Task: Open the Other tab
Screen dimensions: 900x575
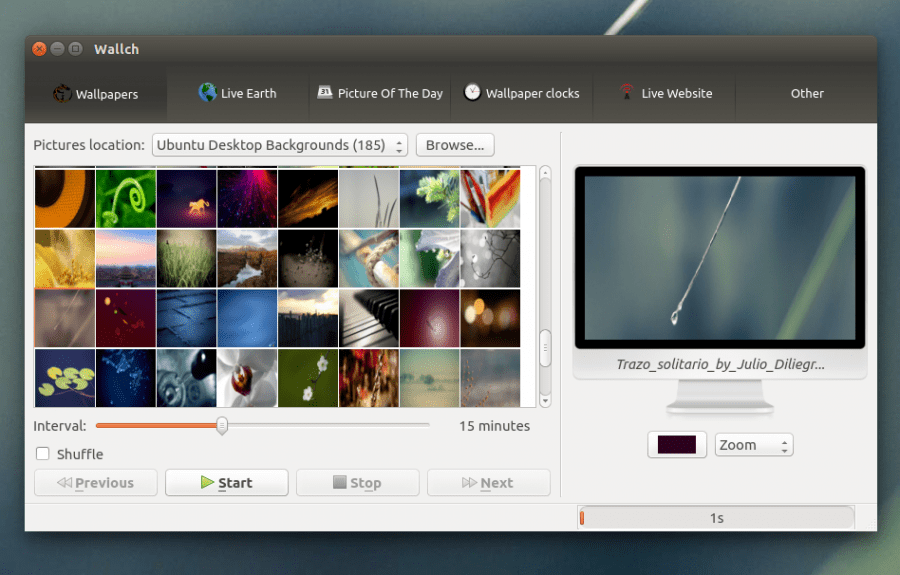Action: [x=806, y=94]
